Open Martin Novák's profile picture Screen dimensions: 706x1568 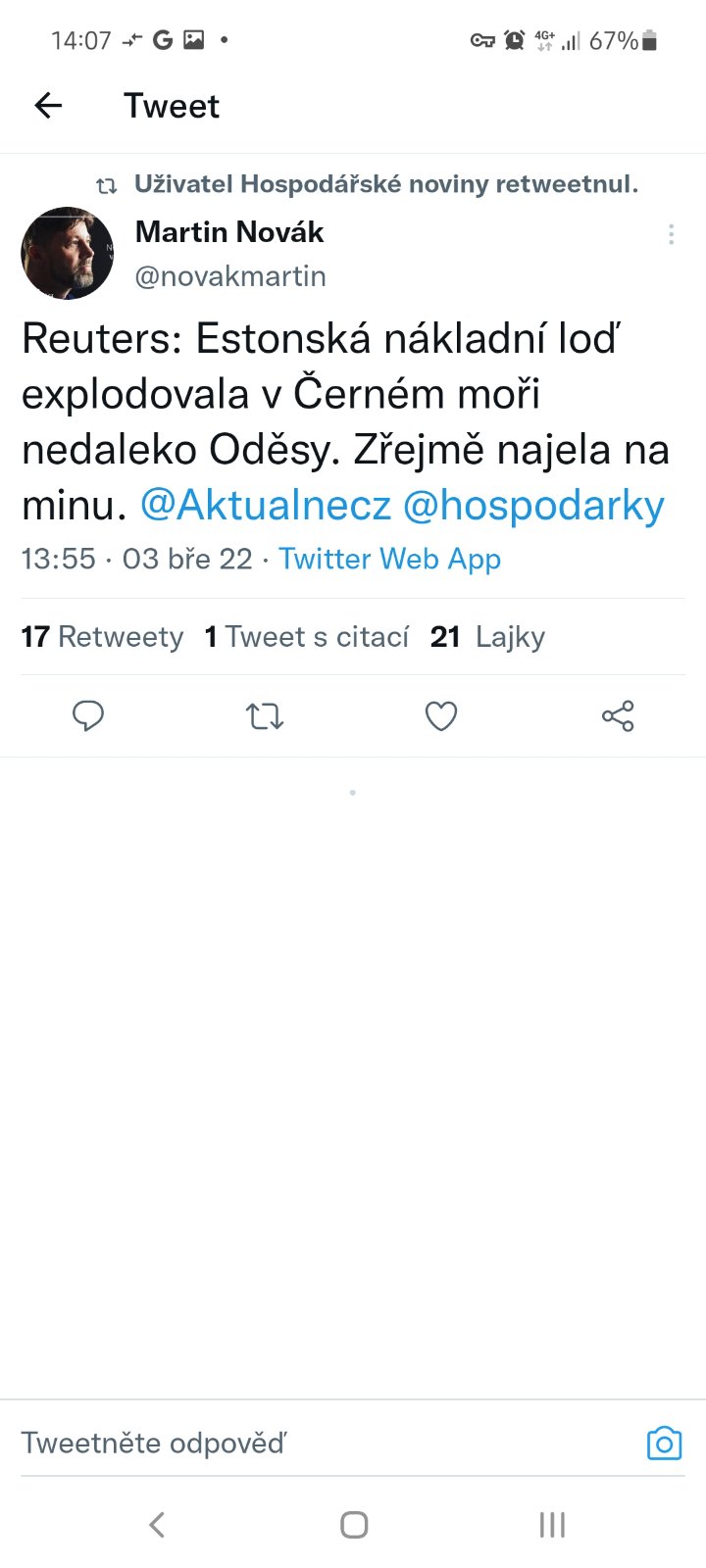(68, 253)
